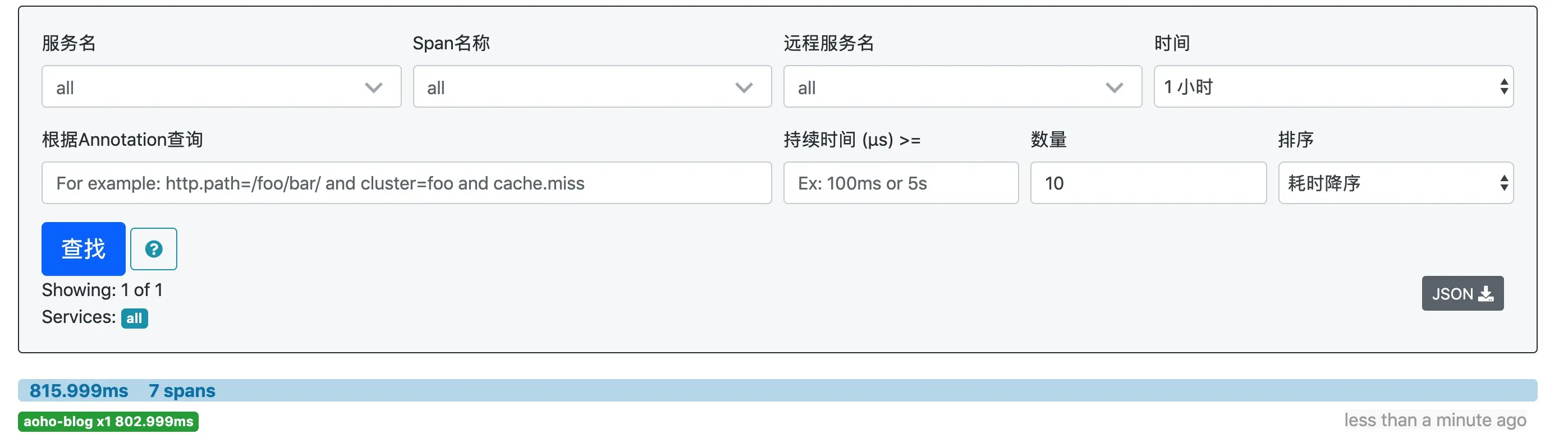Click the 数量 limit field showing 10
Viewport: 1568px width, 443px height.
(1148, 183)
